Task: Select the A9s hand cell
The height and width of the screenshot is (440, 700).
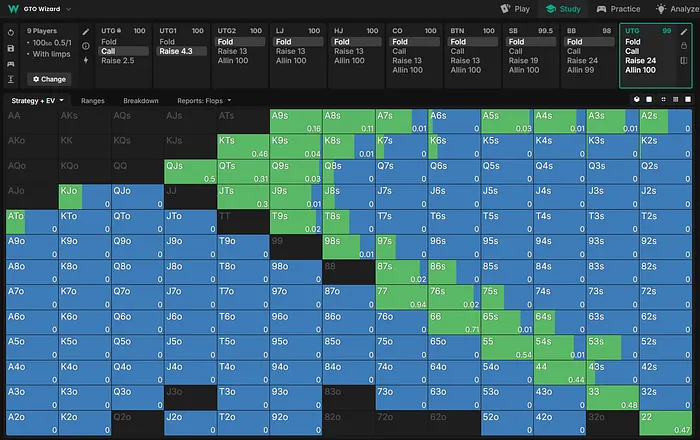Action: tap(296, 121)
